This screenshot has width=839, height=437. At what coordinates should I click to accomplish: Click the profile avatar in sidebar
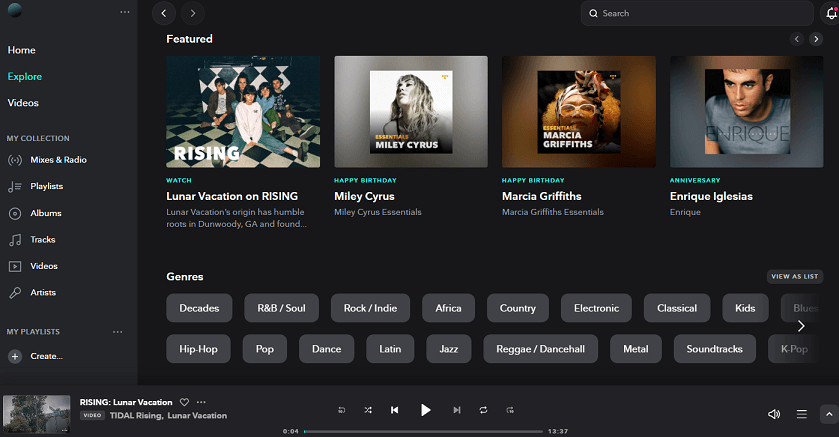(x=15, y=10)
